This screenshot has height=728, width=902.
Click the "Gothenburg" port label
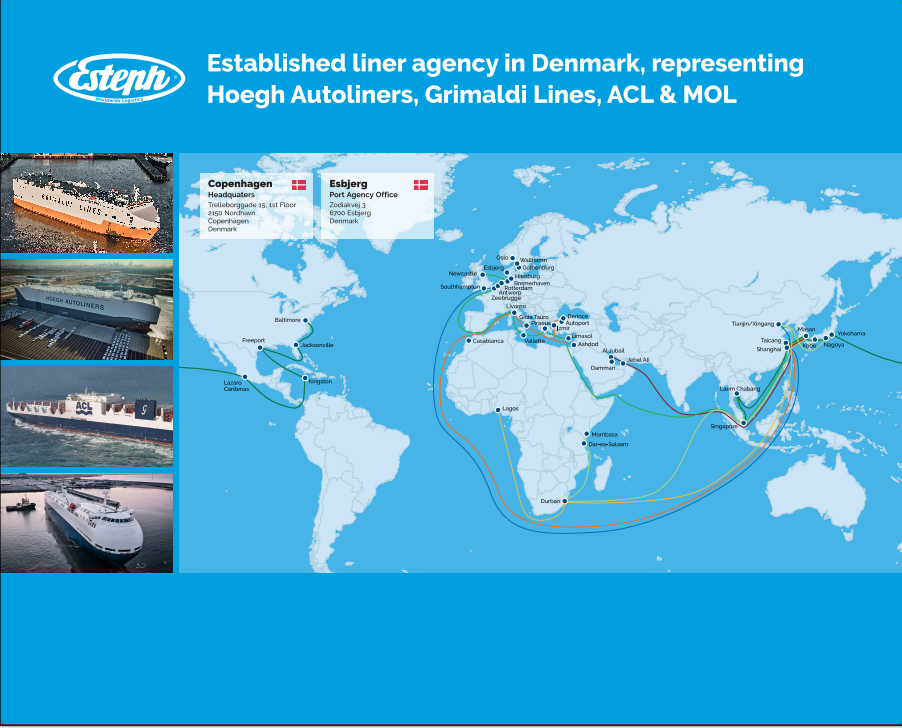click(x=538, y=267)
